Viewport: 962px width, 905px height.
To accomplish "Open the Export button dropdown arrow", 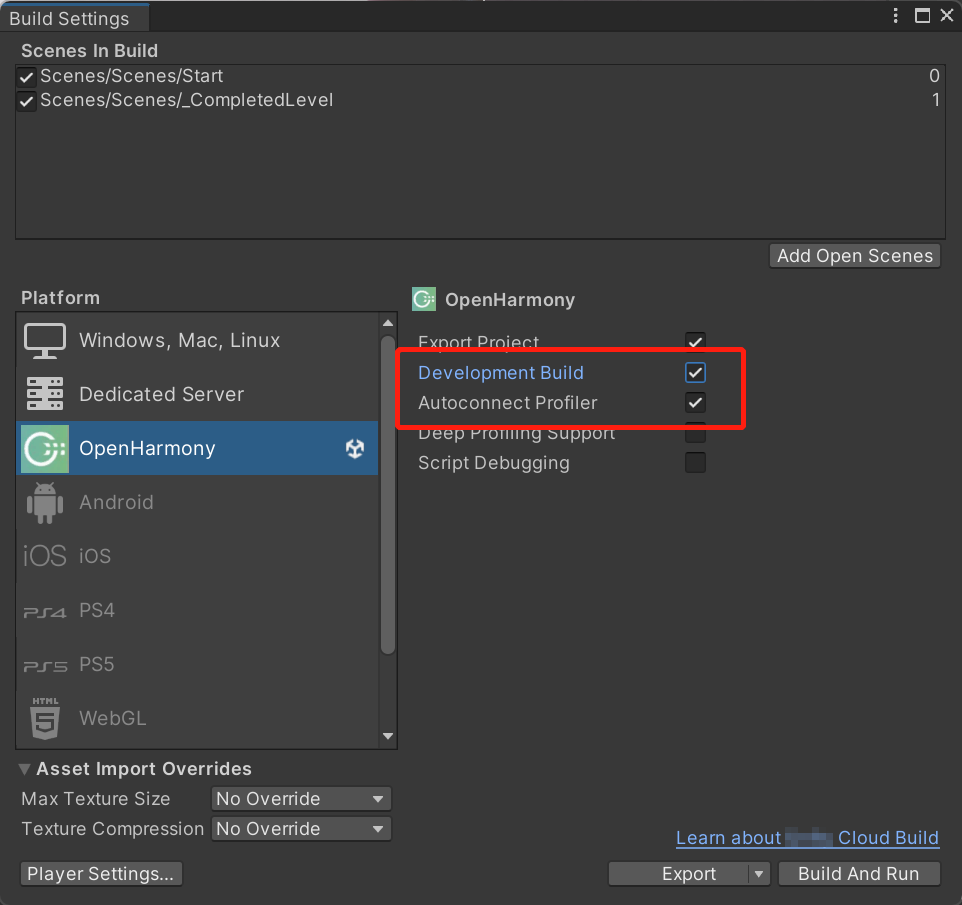I will tap(759, 874).
